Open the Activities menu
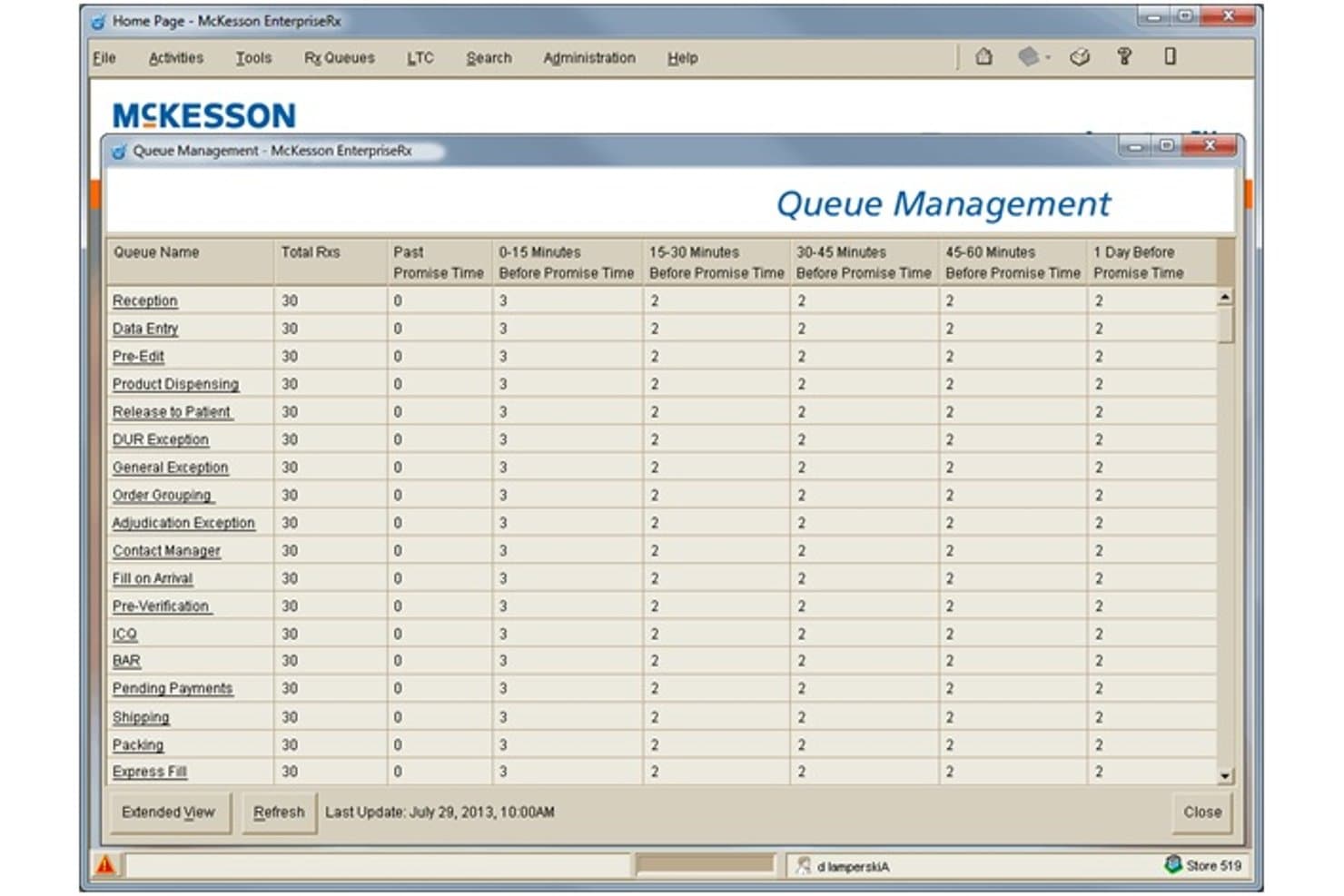This screenshot has width=1344, height=896. 176,58
